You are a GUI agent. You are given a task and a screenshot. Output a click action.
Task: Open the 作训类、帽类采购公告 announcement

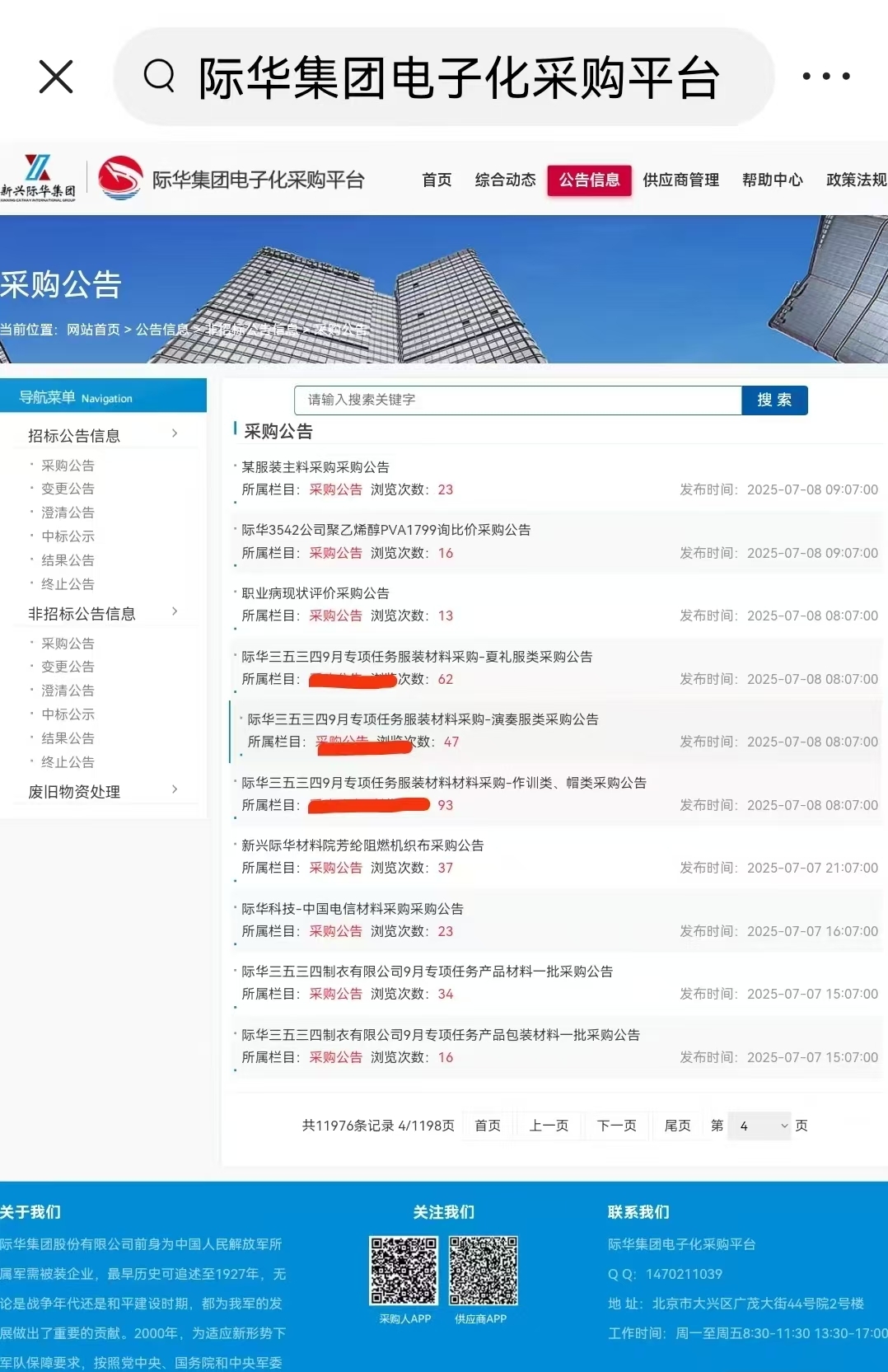click(x=444, y=783)
